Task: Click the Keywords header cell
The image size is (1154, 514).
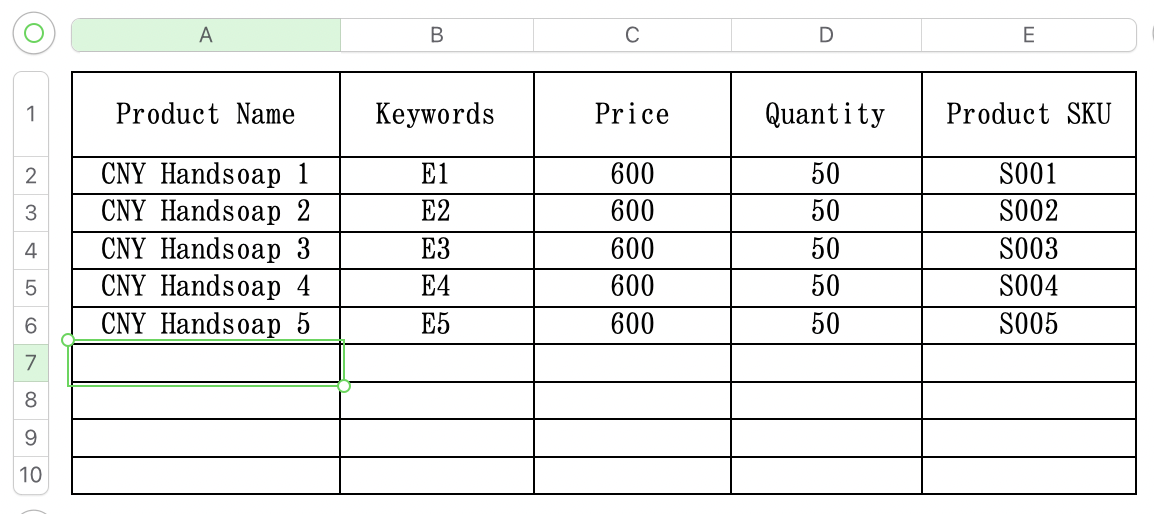Action: (x=437, y=114)
